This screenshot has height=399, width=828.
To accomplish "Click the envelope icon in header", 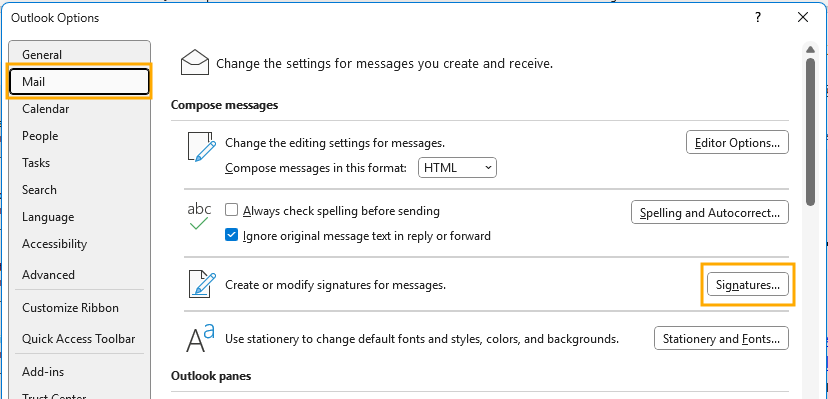I will (195, 63).
